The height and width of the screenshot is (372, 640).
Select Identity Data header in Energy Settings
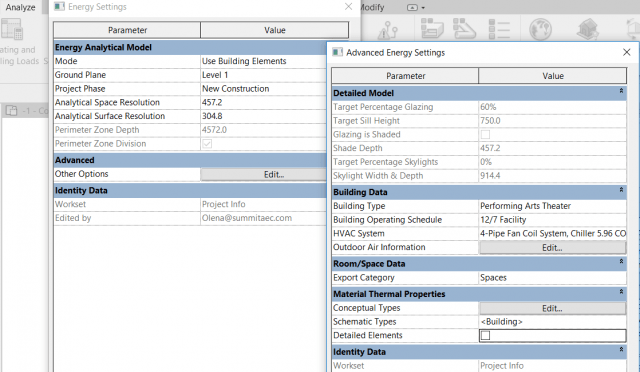[190, 190]
